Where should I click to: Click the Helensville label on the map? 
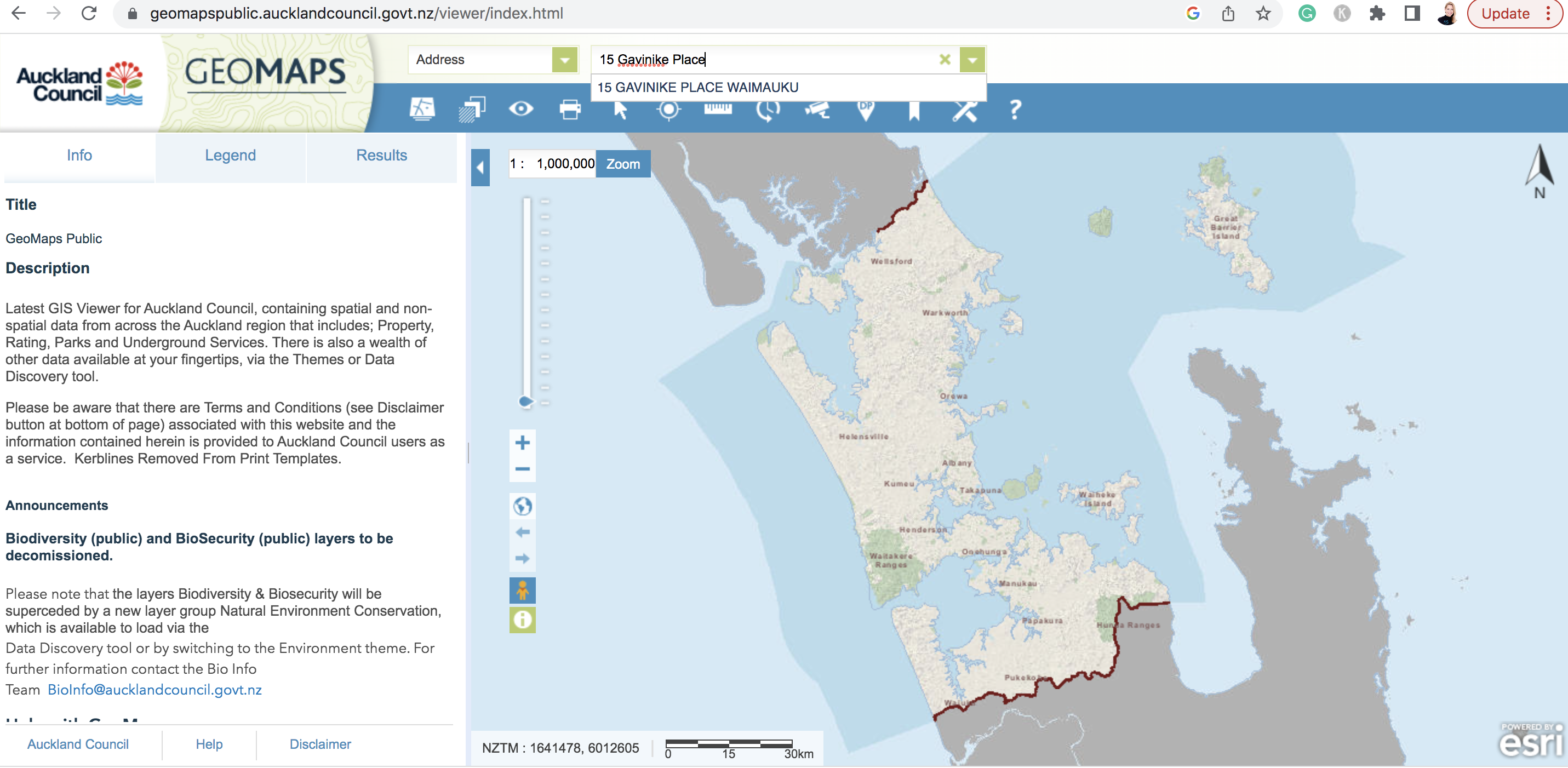(864, 437)
